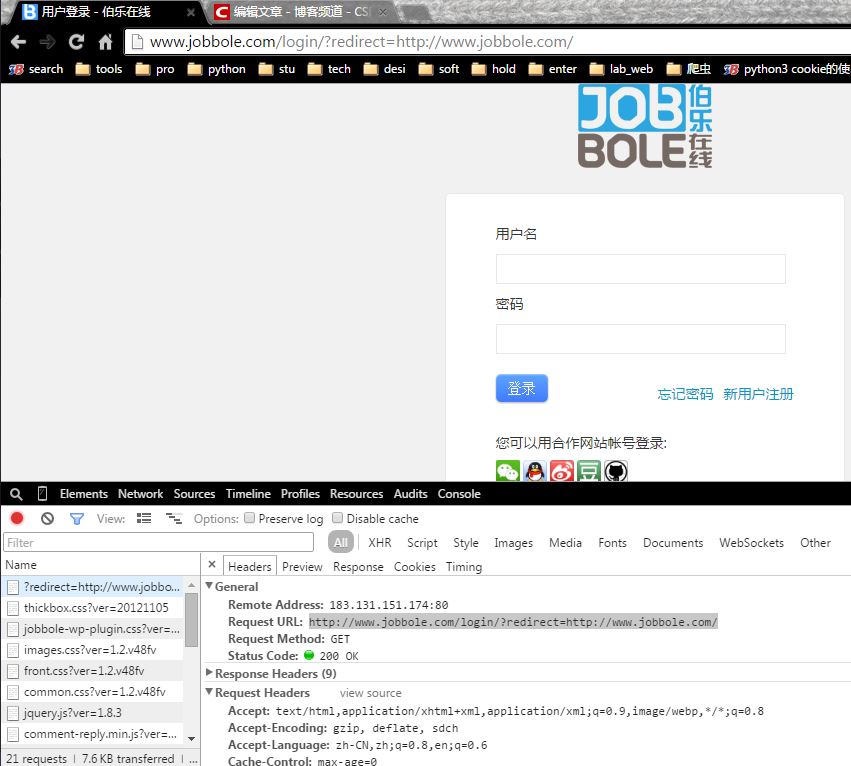Filter requests by Images
The height and width of the screenshot is (766, 851).
(513, 543)
